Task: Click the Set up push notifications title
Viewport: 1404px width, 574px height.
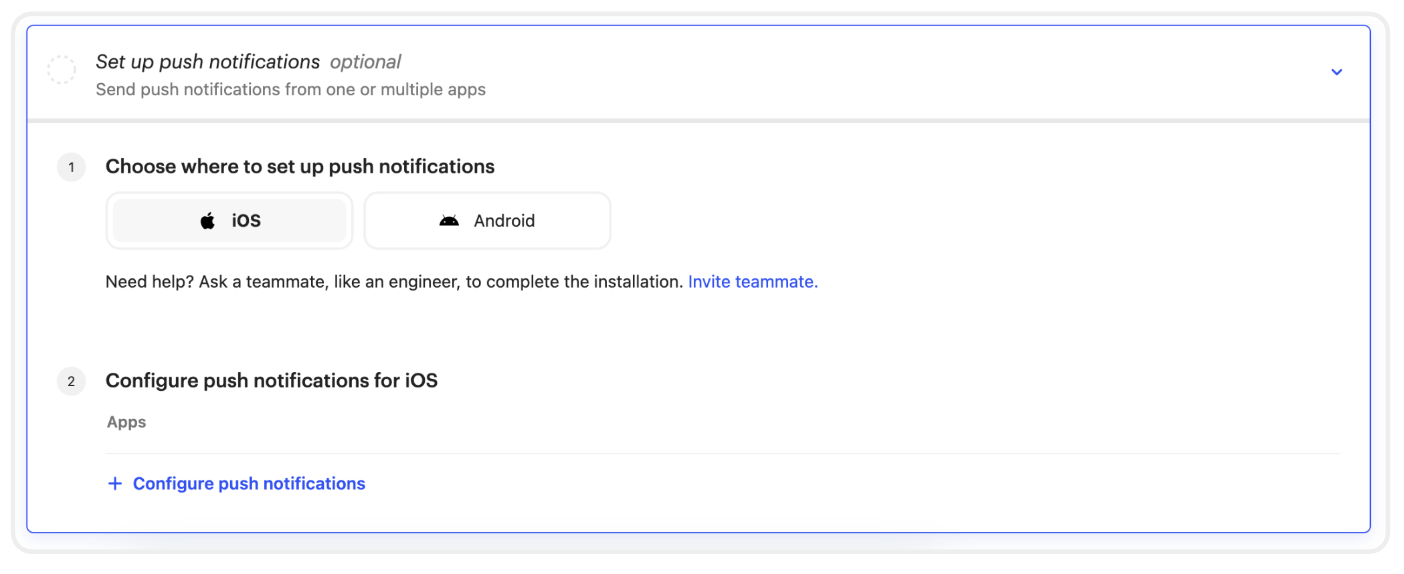Action: click(x=208, y=62)
